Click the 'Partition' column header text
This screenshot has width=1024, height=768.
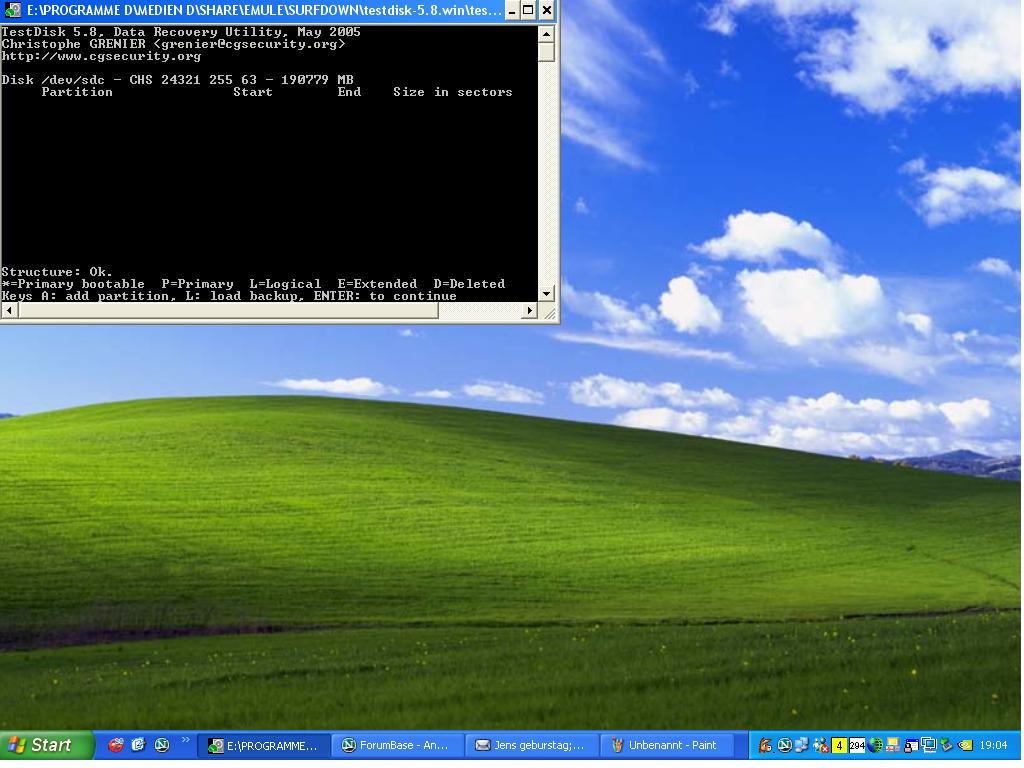(x=77, y=92)
